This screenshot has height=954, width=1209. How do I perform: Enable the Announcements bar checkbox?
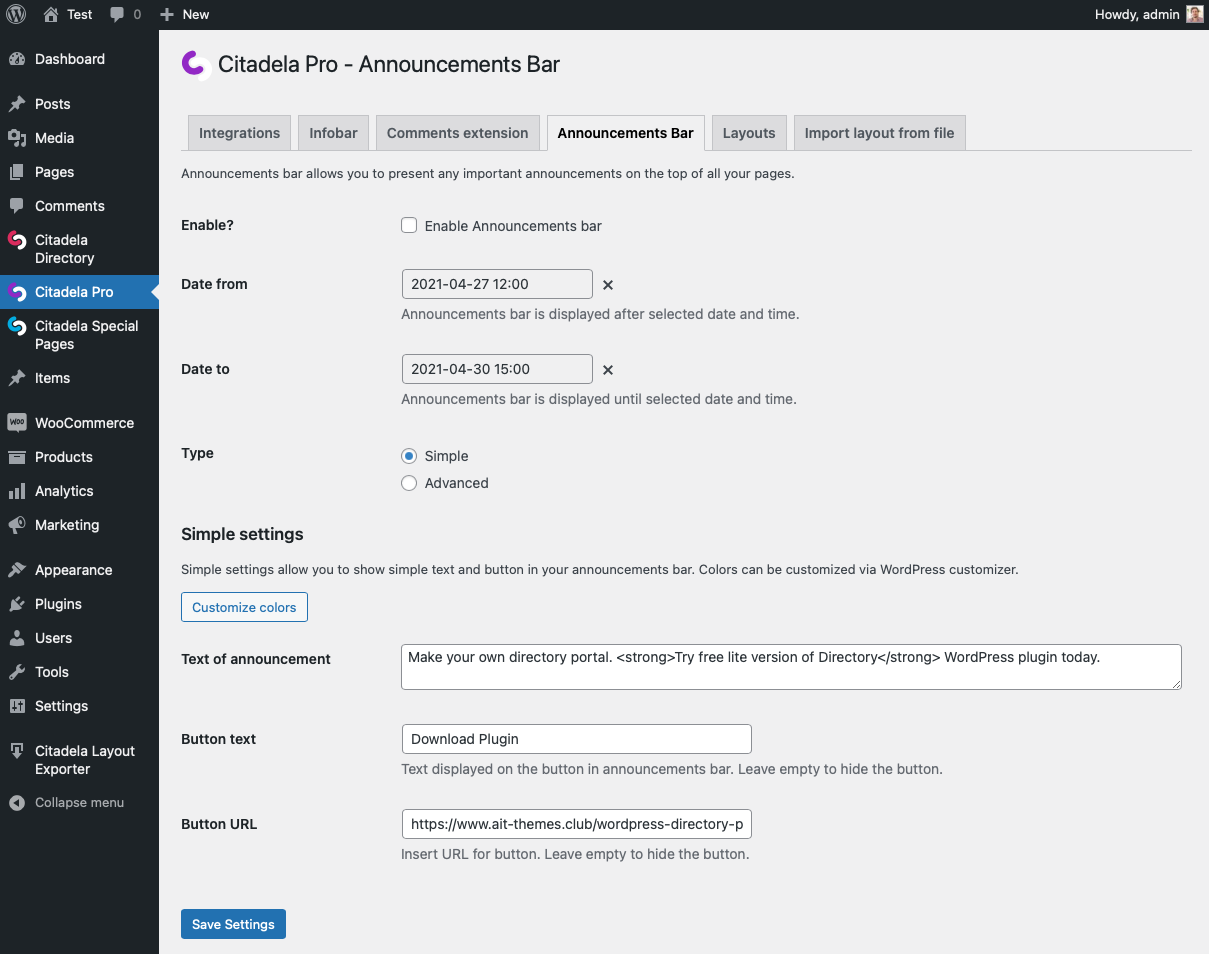[409, 226]
